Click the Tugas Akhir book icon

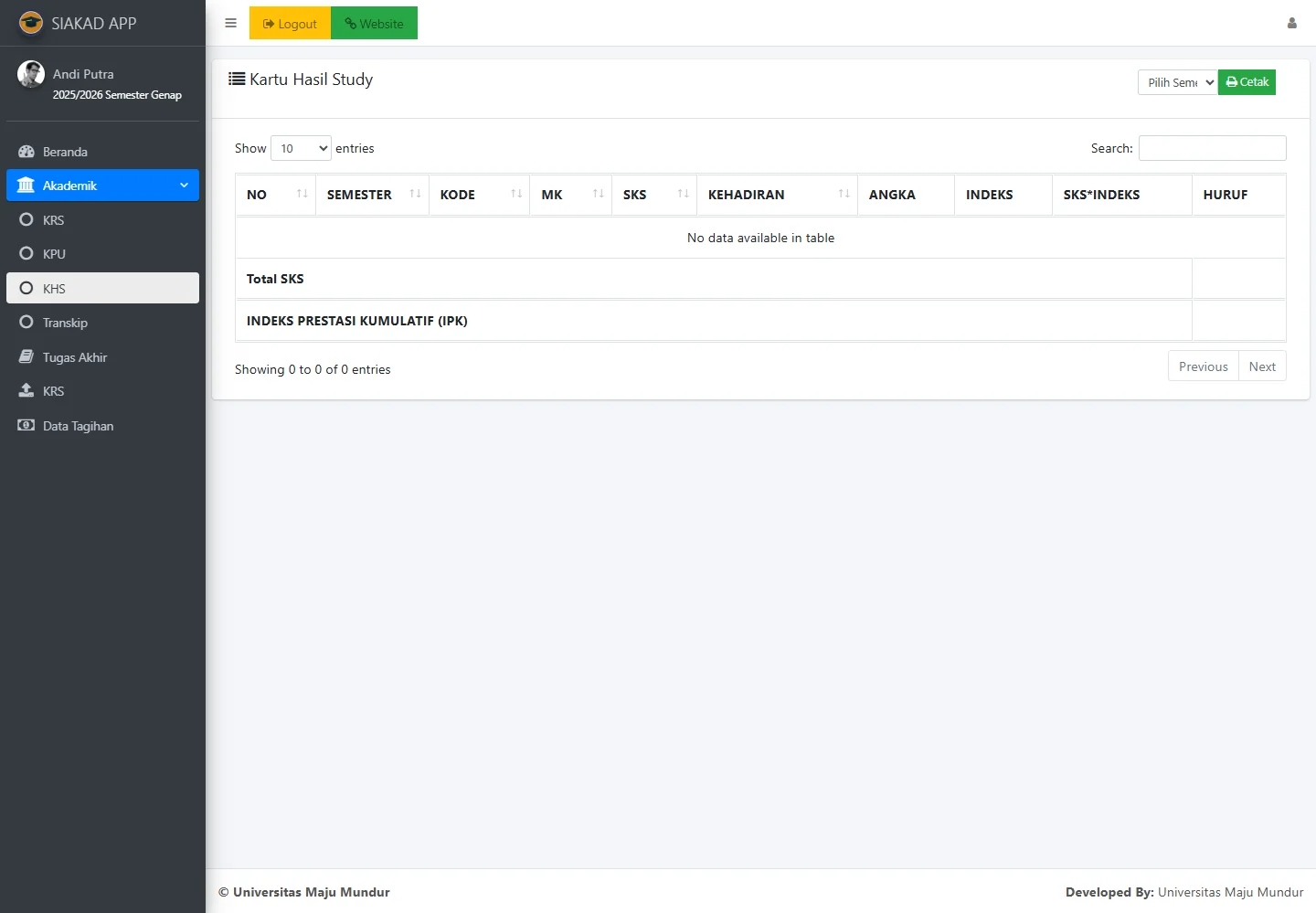click(27, 357)
